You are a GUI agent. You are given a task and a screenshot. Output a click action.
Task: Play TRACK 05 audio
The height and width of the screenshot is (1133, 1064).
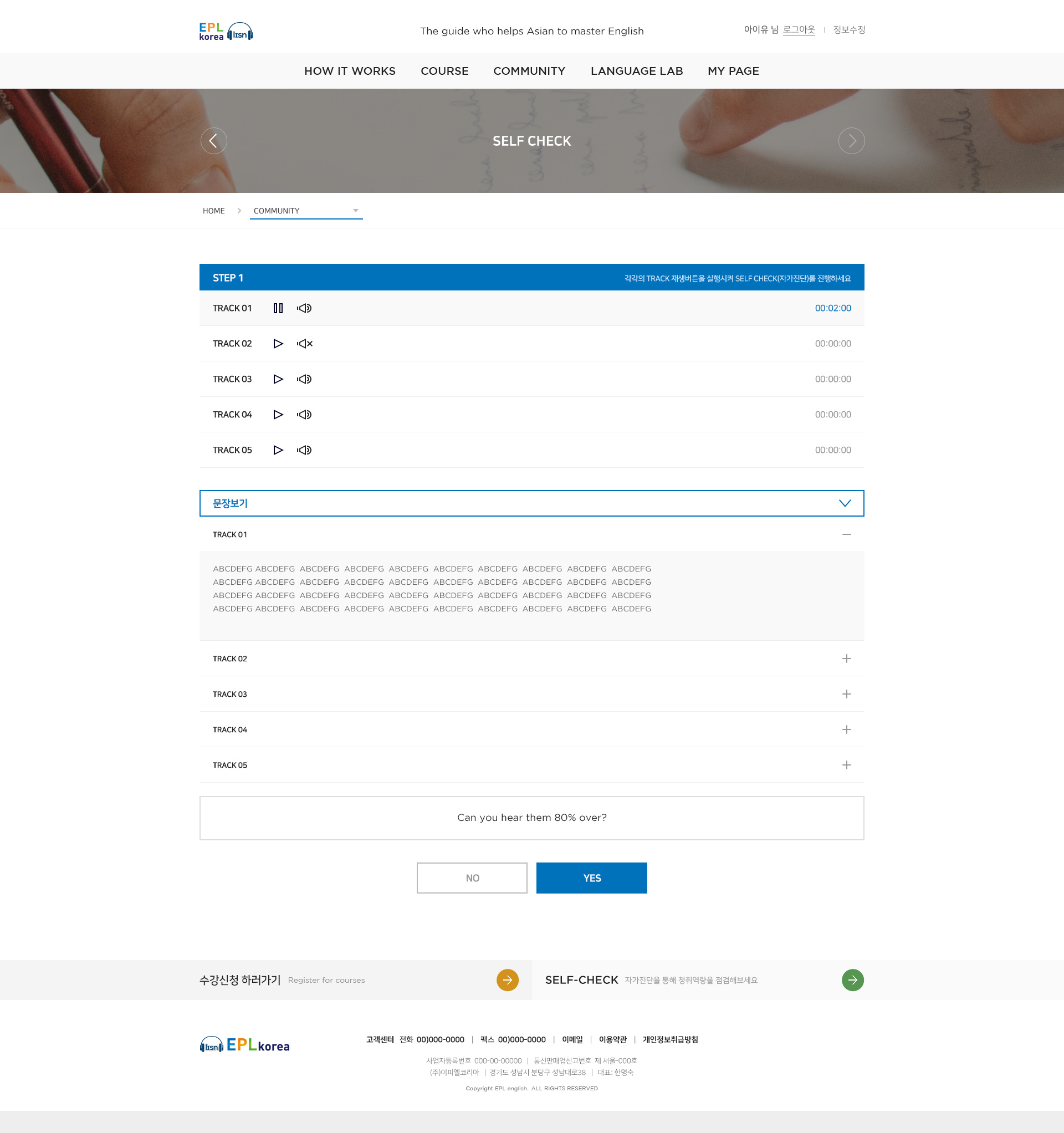278,450
